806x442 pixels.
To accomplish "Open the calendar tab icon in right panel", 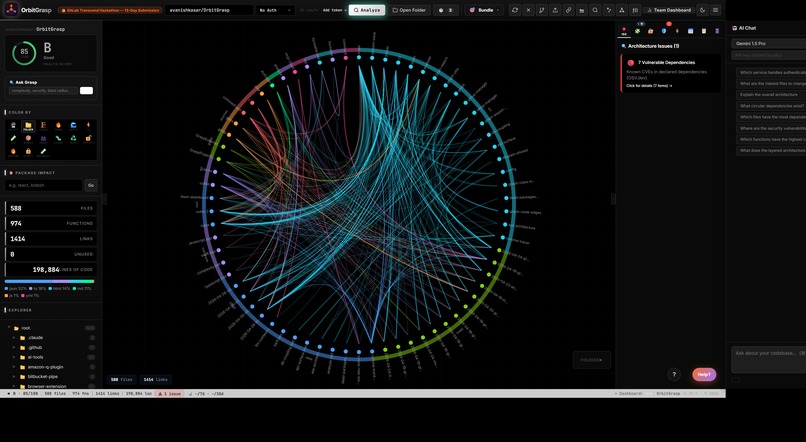I will click(x=690, y=31).
